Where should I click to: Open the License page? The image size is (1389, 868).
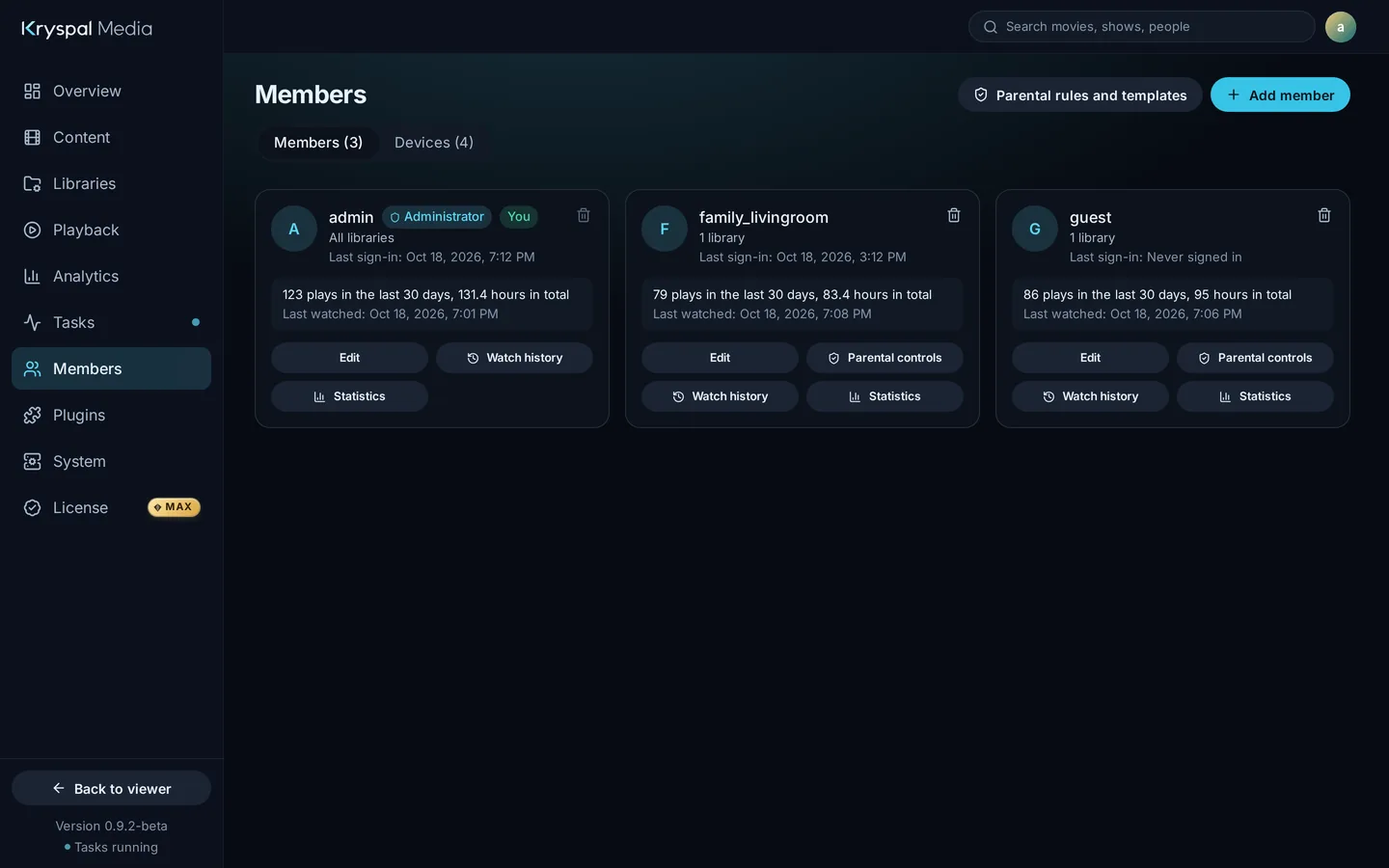[x=111, y=507]
